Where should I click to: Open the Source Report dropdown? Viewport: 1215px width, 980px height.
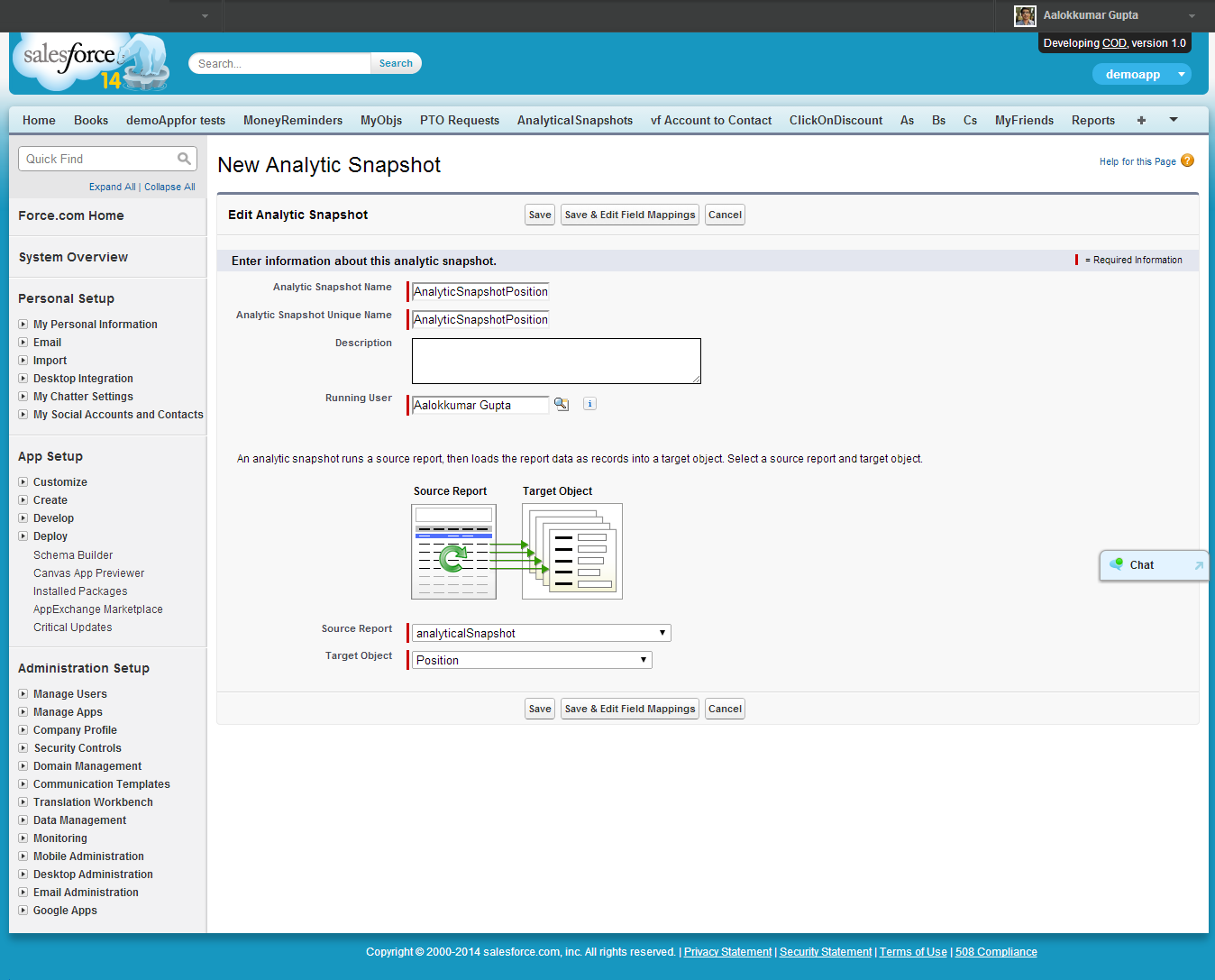point(662,632)
